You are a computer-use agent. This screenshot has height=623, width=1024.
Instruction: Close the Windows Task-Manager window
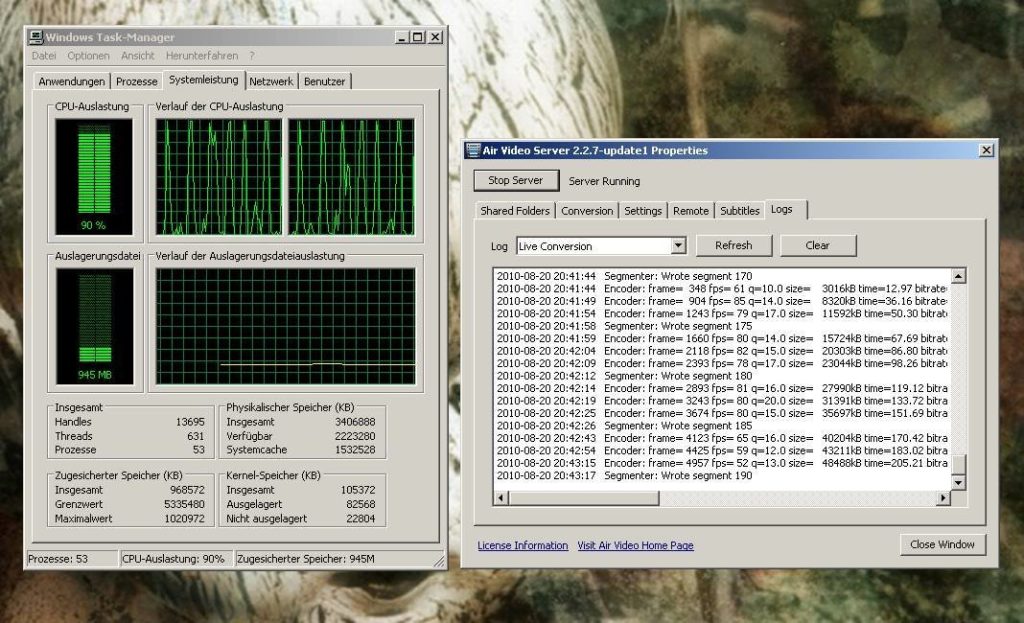pos(436,37)
